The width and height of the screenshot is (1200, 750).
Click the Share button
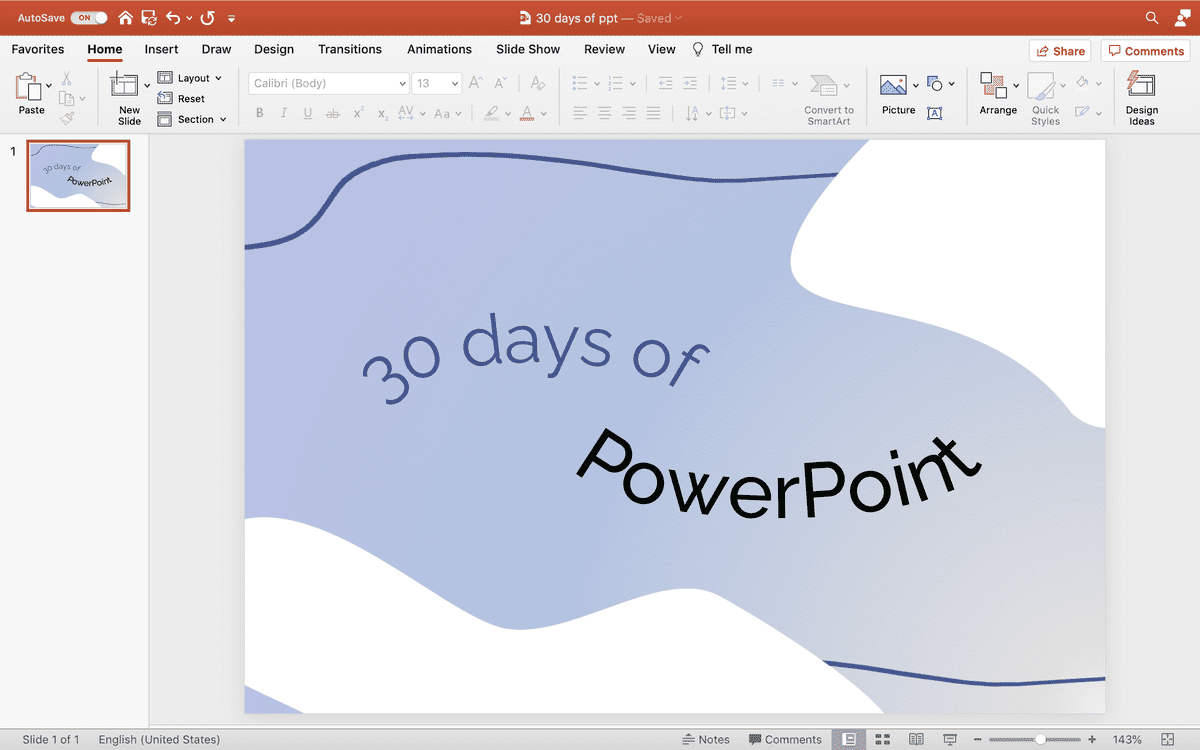point(1060,51)
